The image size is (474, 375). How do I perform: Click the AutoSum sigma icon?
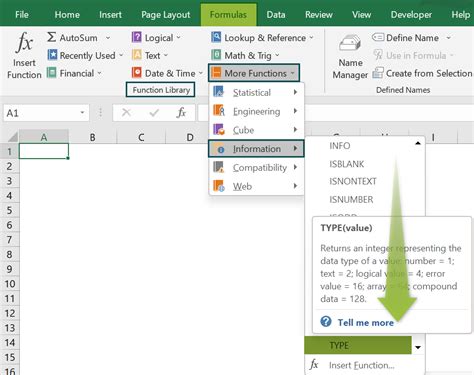tap(51, 37)
